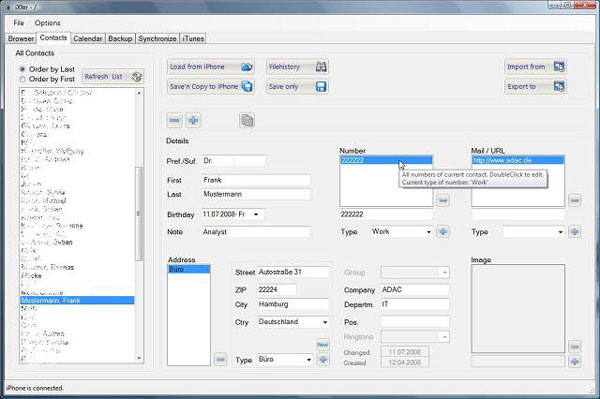Click scroll-down arrow of contacts list
The width and height of the screenshot is (600, 399).
point(139,358)
